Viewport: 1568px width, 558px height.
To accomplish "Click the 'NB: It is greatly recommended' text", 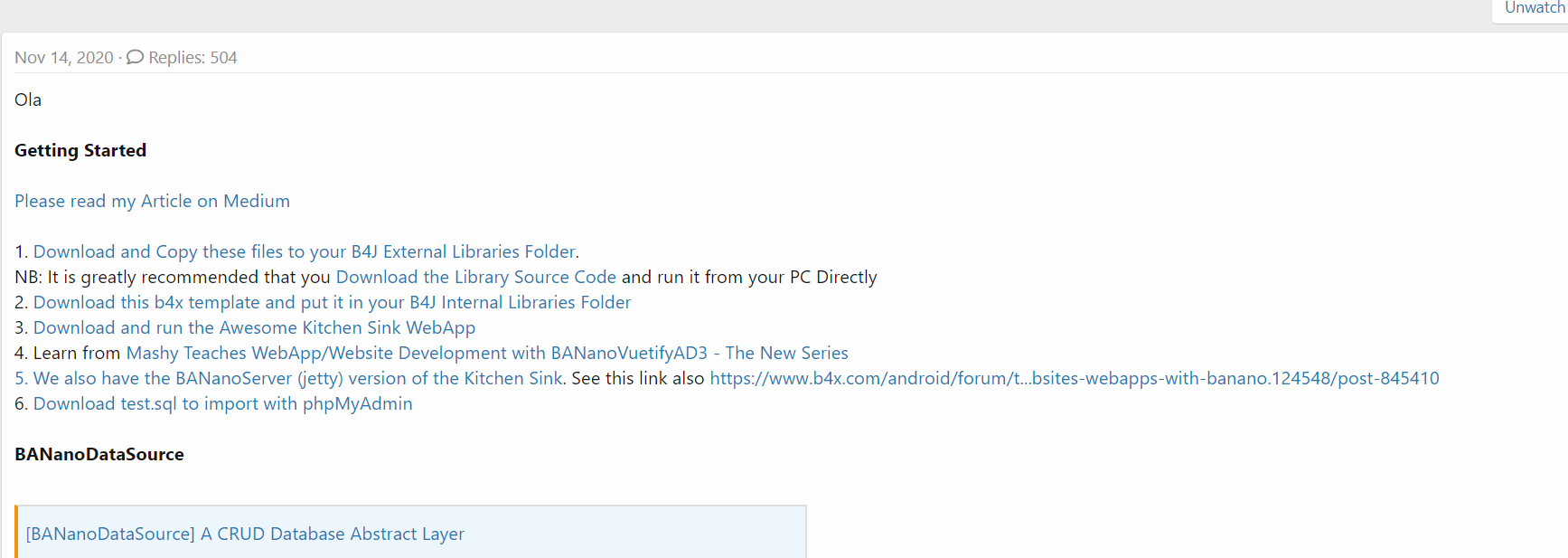I will (x=172, y=277).
